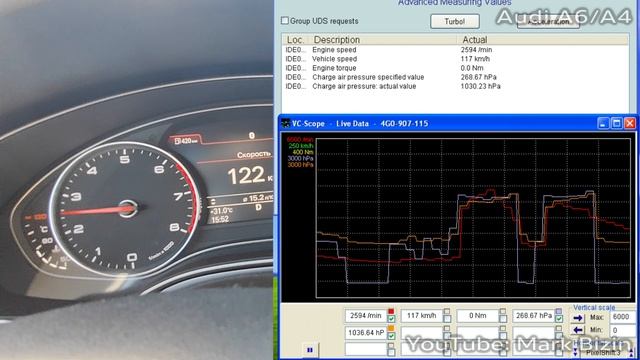Viewport: 640px width, 360px height.
Task: Click the blue-gray swatch for 268.67 hPa
Action: [559, 311]
